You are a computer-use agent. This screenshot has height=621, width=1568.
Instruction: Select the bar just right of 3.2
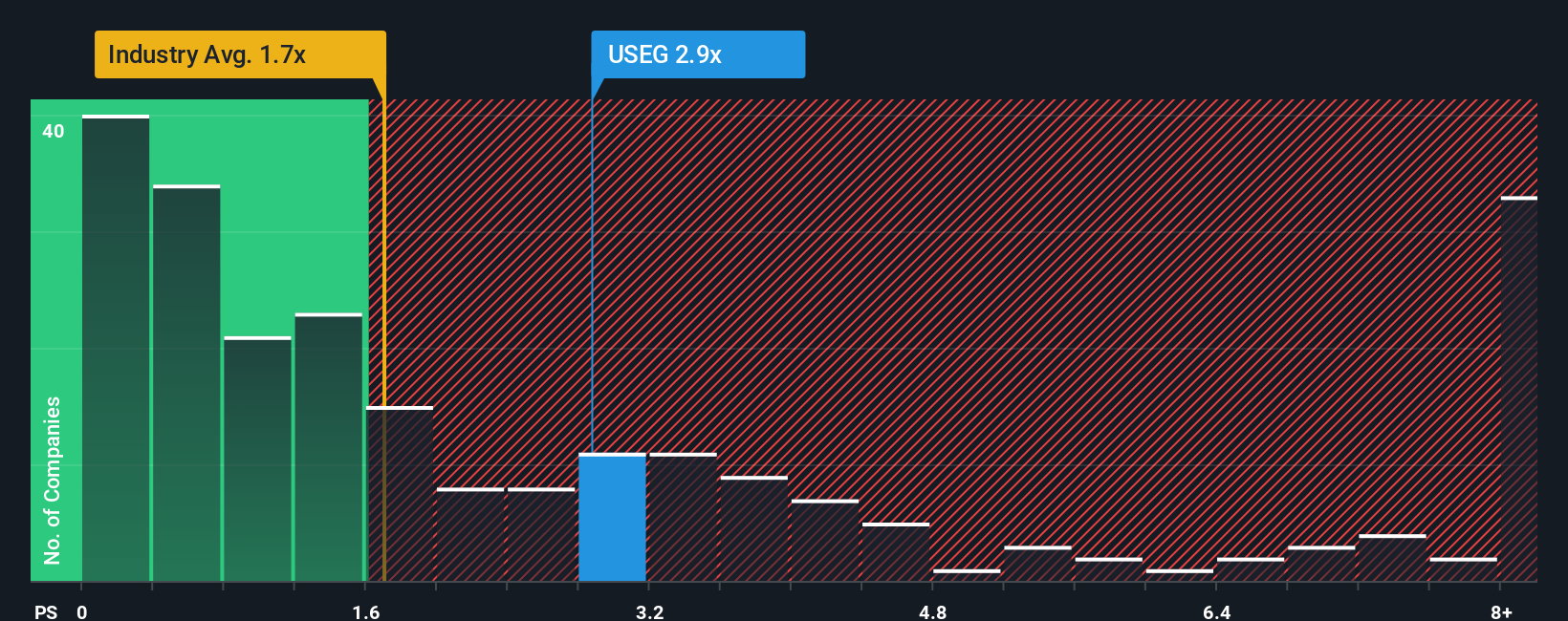(683, 517)
